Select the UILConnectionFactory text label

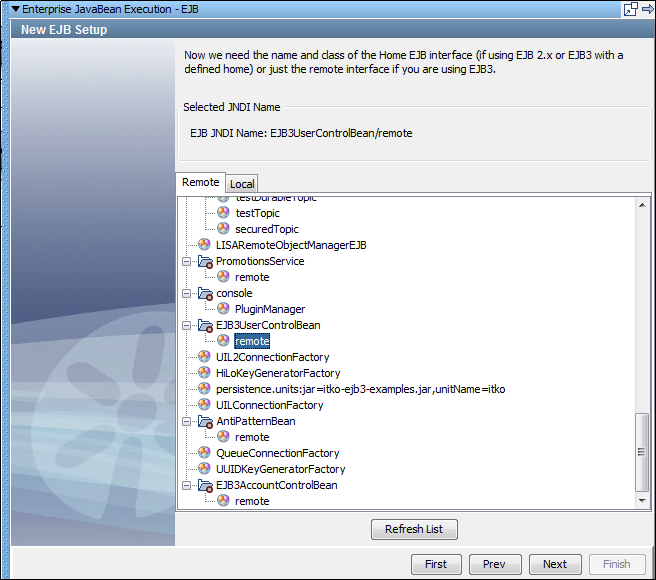click(x=269, y=405)
